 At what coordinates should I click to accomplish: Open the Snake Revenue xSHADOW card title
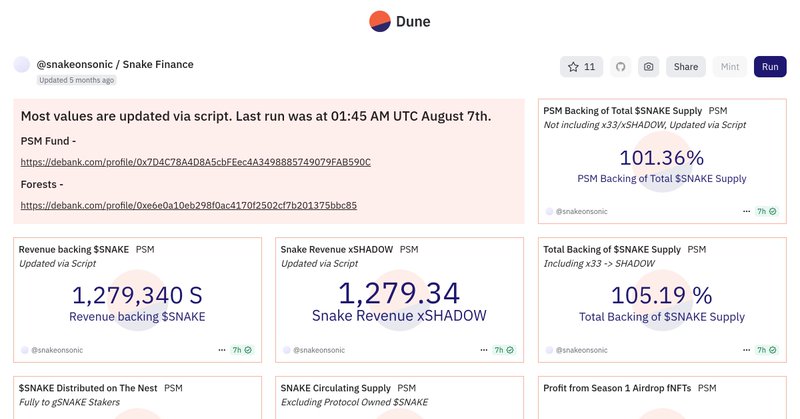tap(337, 250)
